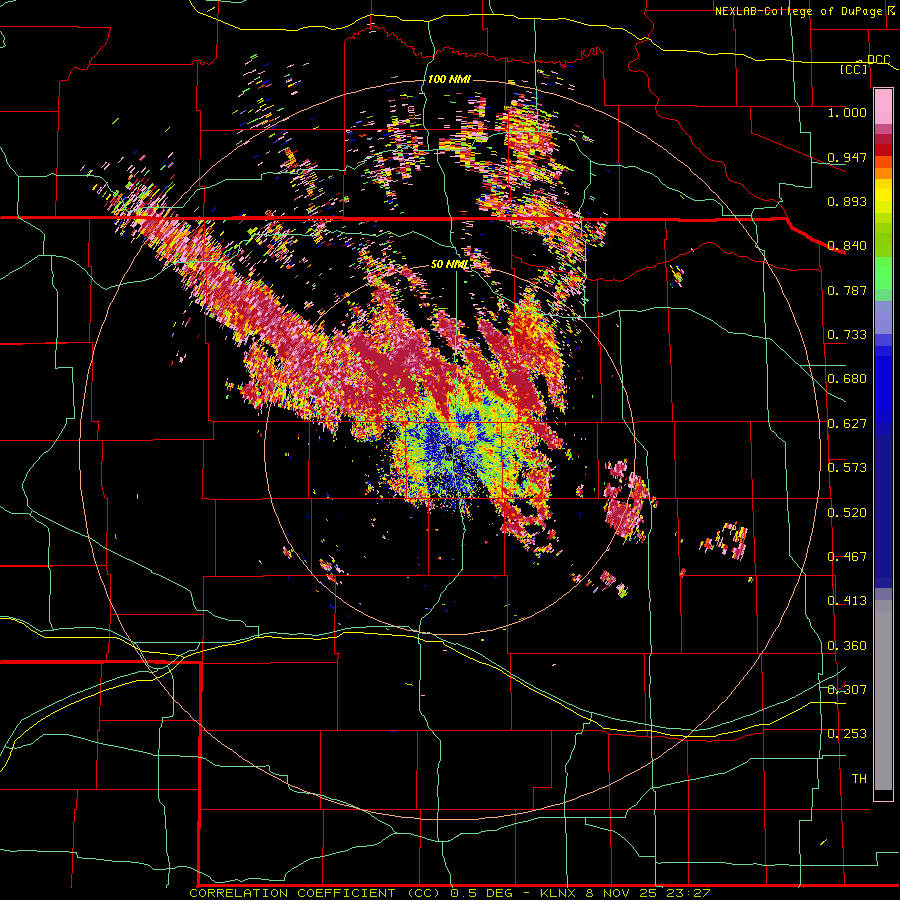Select the 0.947 legend value

tap(847, 157)
